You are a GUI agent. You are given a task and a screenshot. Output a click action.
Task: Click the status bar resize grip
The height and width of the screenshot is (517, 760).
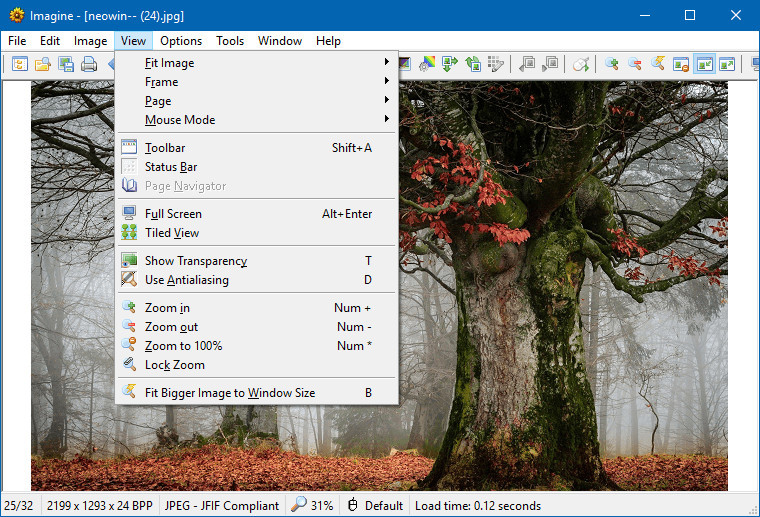coord(754,510)
